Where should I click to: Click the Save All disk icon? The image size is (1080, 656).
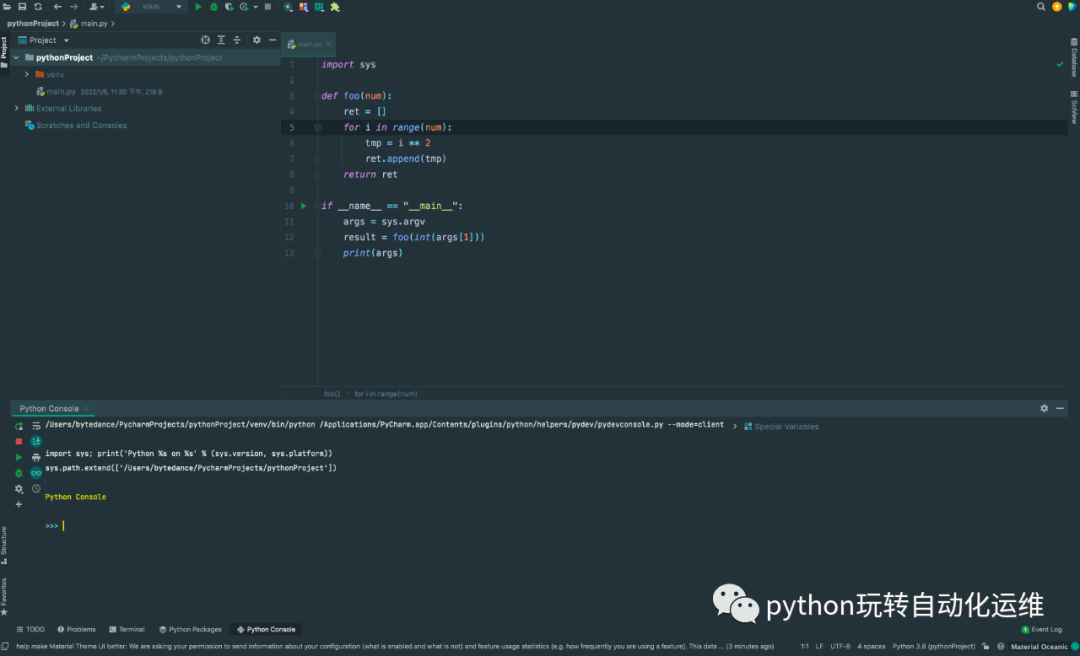[x=22, y=7]
